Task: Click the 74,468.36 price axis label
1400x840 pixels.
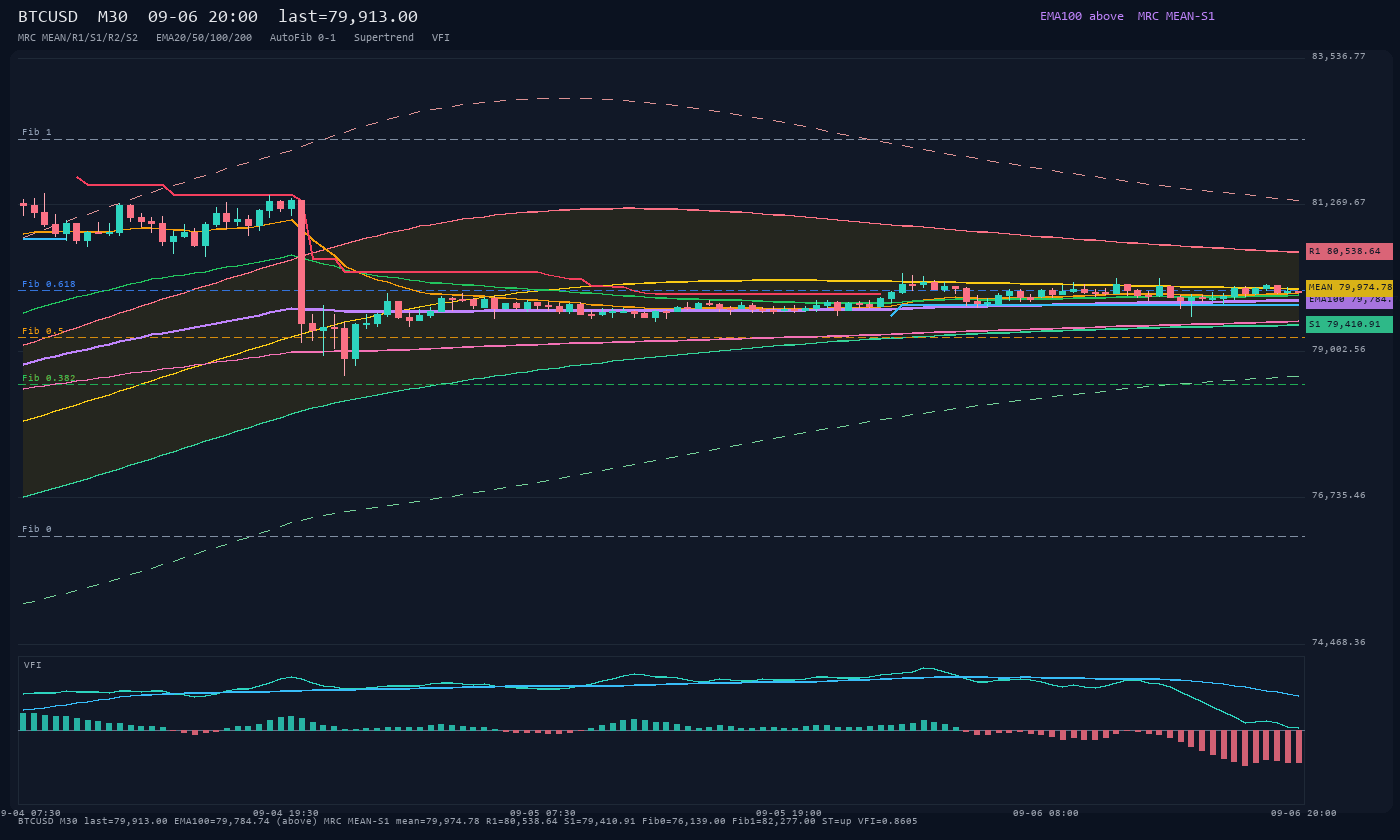Action: click(1339, 642)
